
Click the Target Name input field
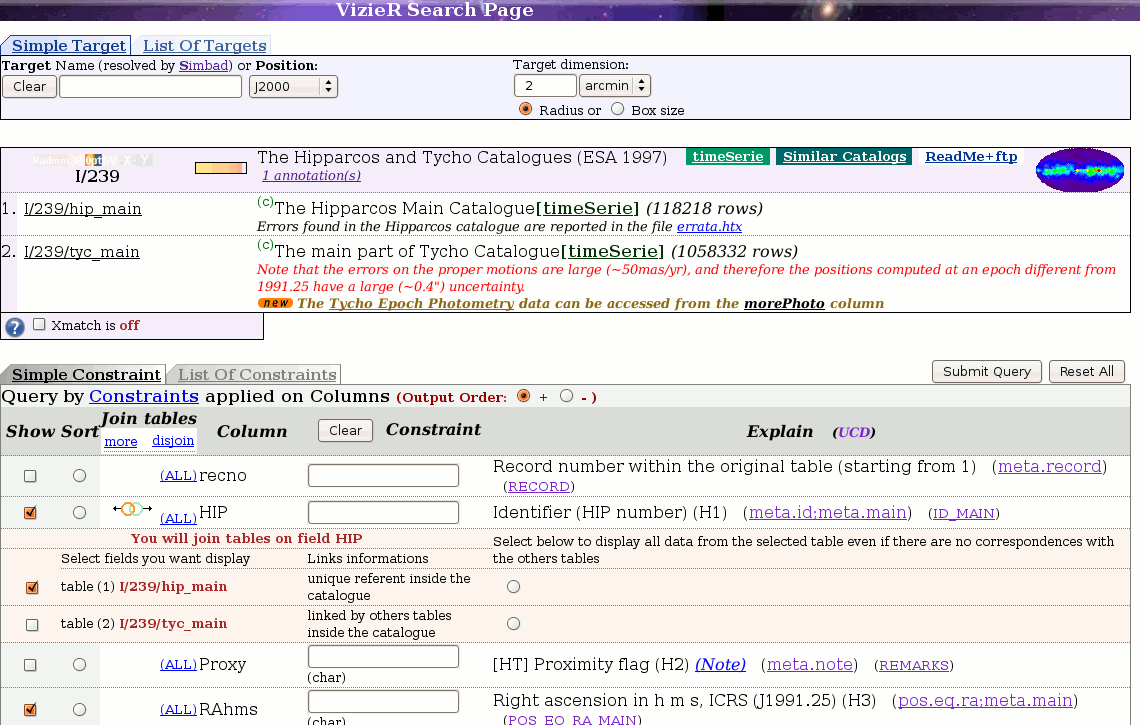coord(150,87)
